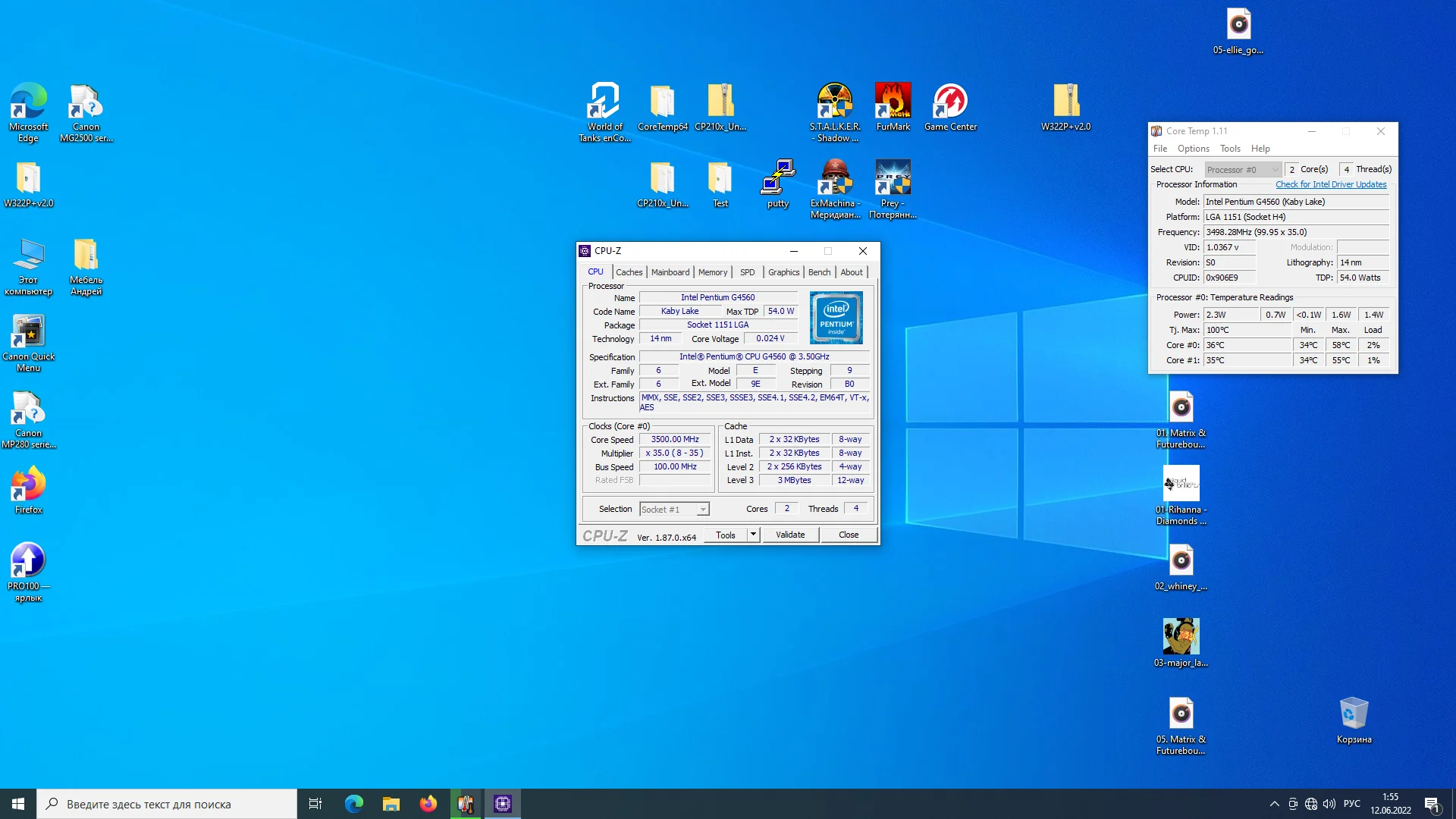The image size is (1456, 819).
Task: Open the Tools button dropdown arrow
Action: coord(753,535)
